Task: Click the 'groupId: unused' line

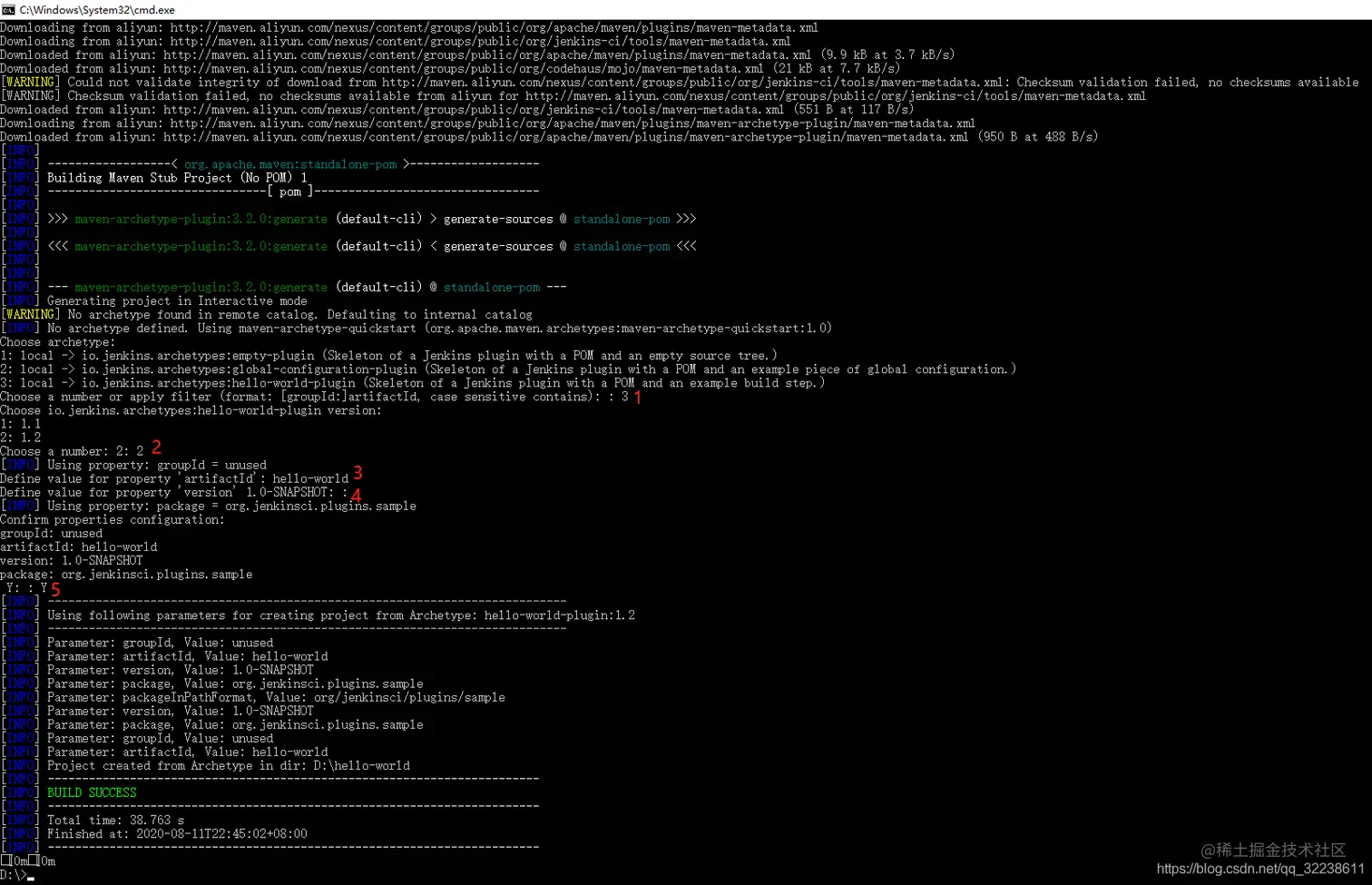Action: [52, 534]
